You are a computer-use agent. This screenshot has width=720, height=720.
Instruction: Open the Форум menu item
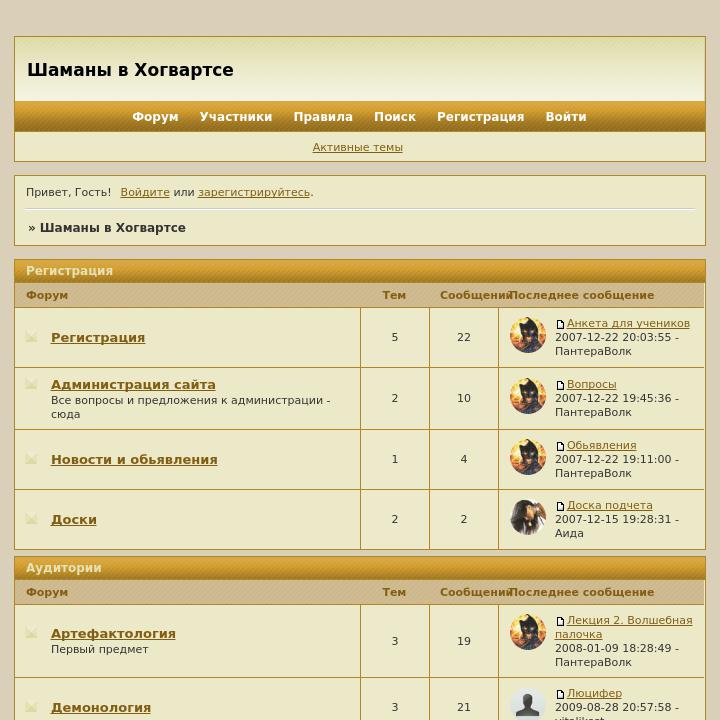tap(155, 117)
